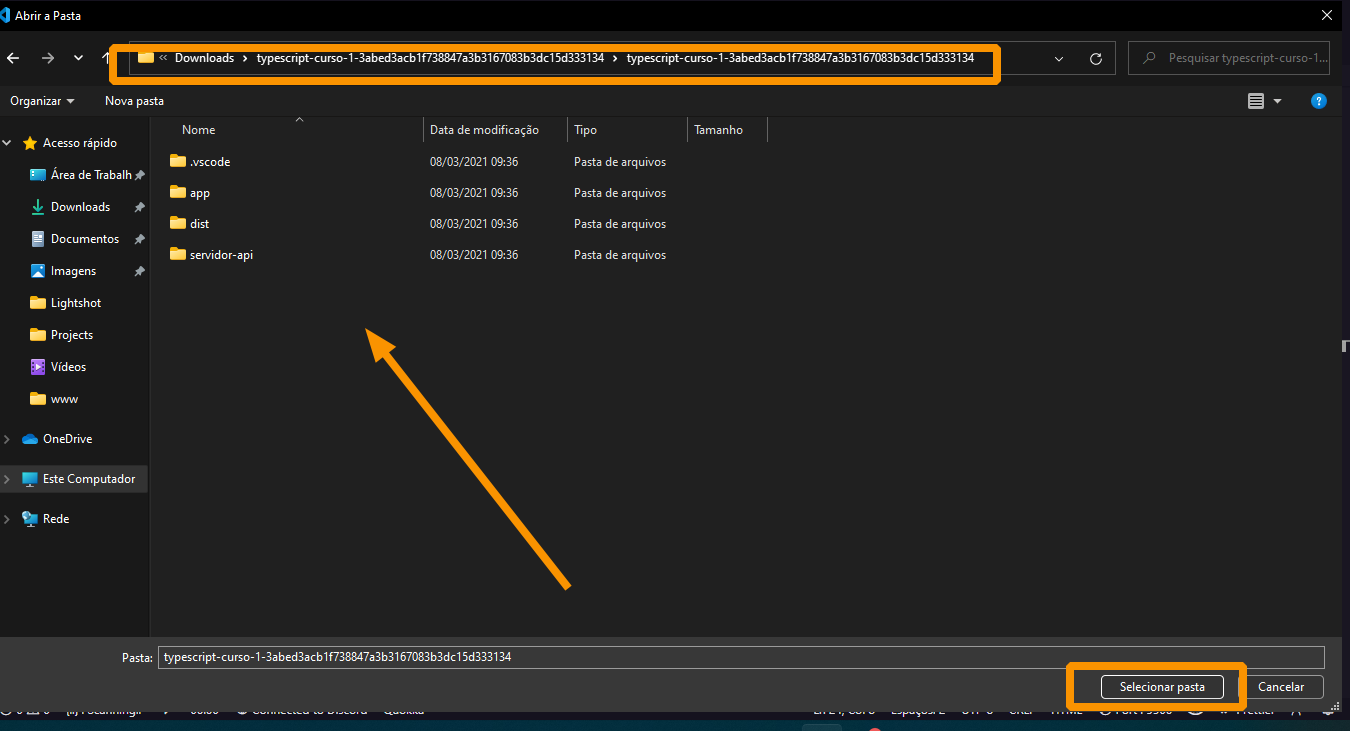The height and width of the screenshot is (731, 1350).
Task: Click the magnifier search icon
Action: point(1149,58)
